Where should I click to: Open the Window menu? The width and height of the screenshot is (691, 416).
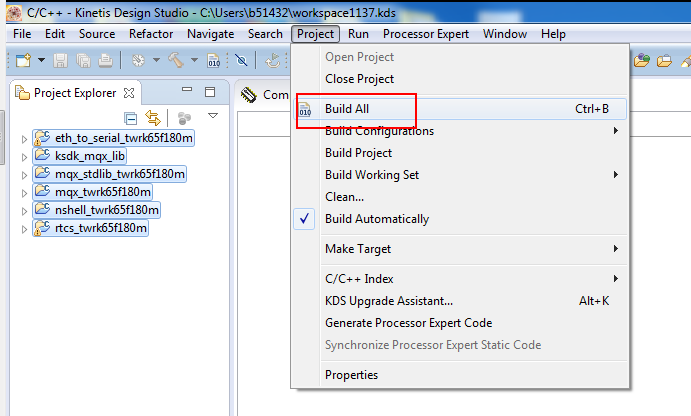[x=505, y=34]
